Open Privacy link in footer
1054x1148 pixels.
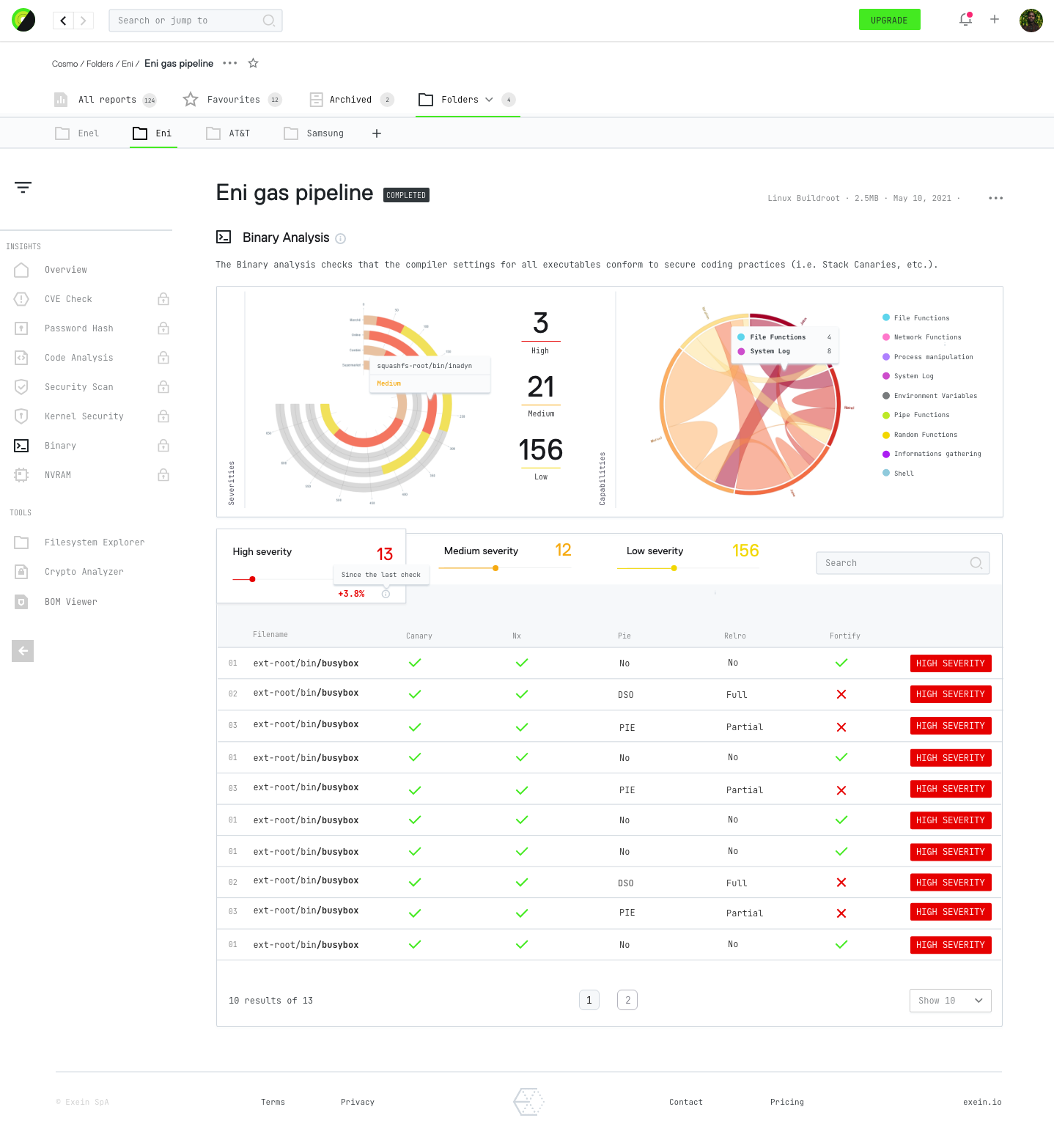(x=358, y=1102)
